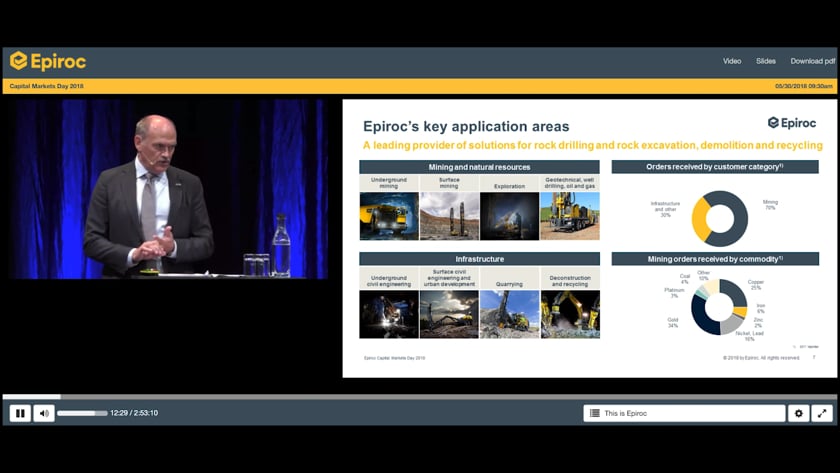Switch to the Video view
The image size is (840, 473).
click(732, 61)
